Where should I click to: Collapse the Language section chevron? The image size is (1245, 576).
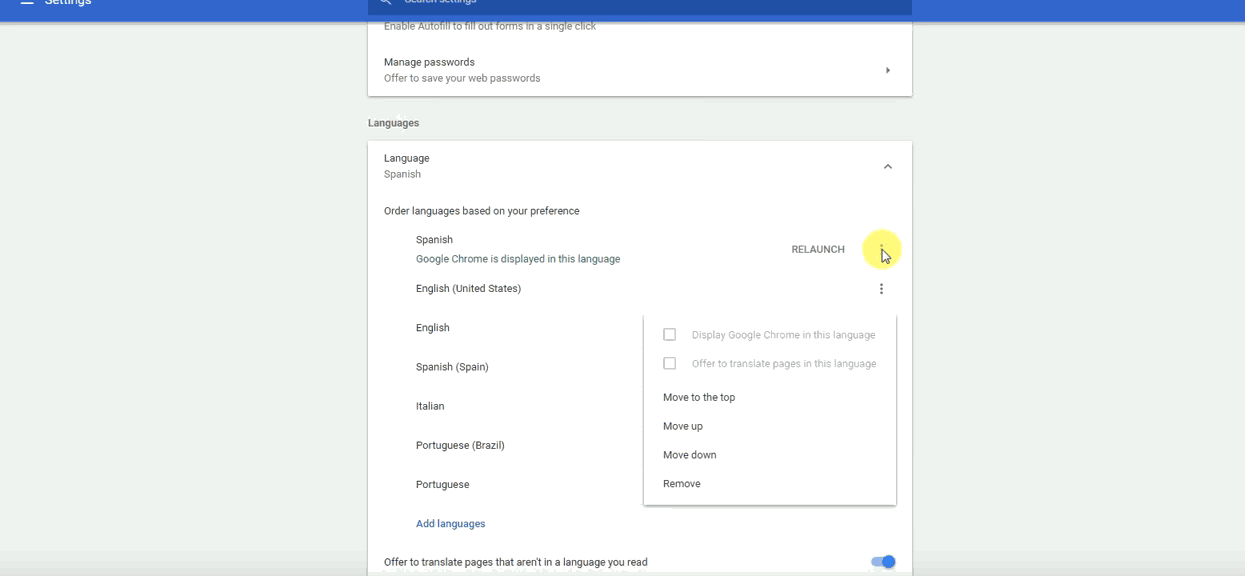(887, 166)
